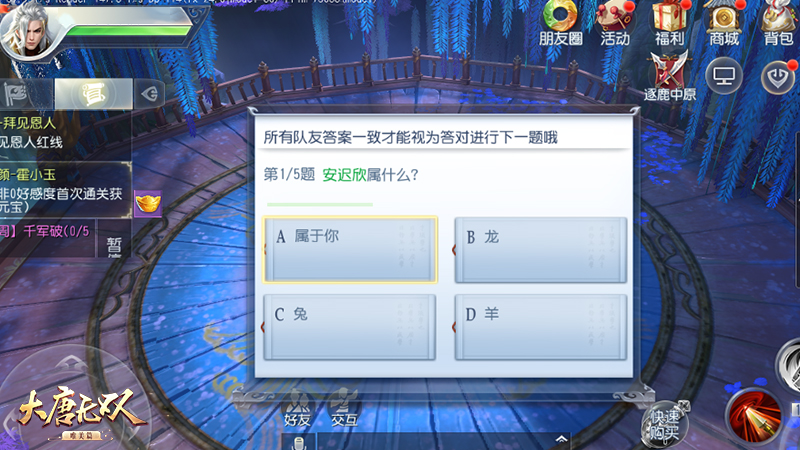Open the 朋友圈 friends circle icon

click(560, 23)
